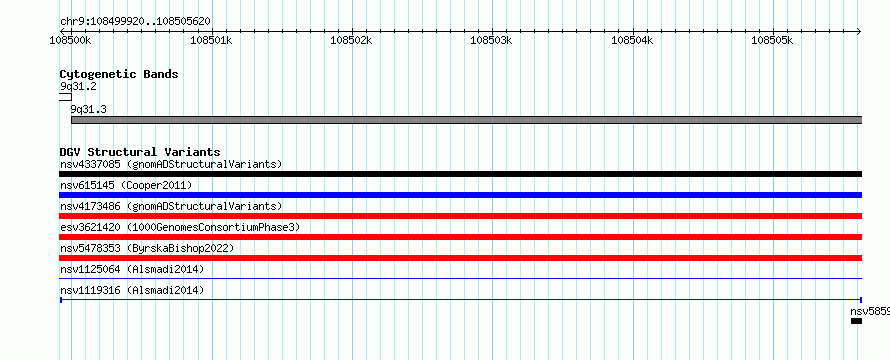Click the 108501k ruler tick label
The height and width of the screenshot is (360, 890).
point(212,40)
